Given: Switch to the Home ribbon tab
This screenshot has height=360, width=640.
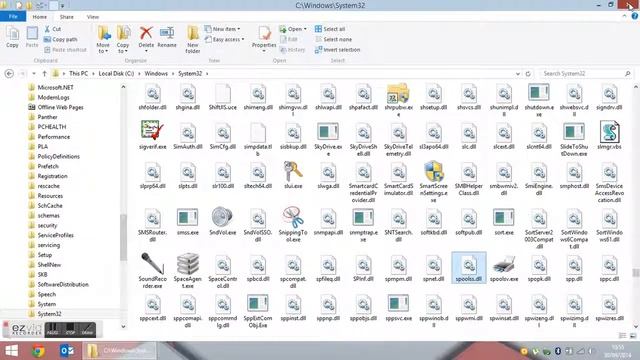Looking at the screenshot, I should tap(40, 17).
